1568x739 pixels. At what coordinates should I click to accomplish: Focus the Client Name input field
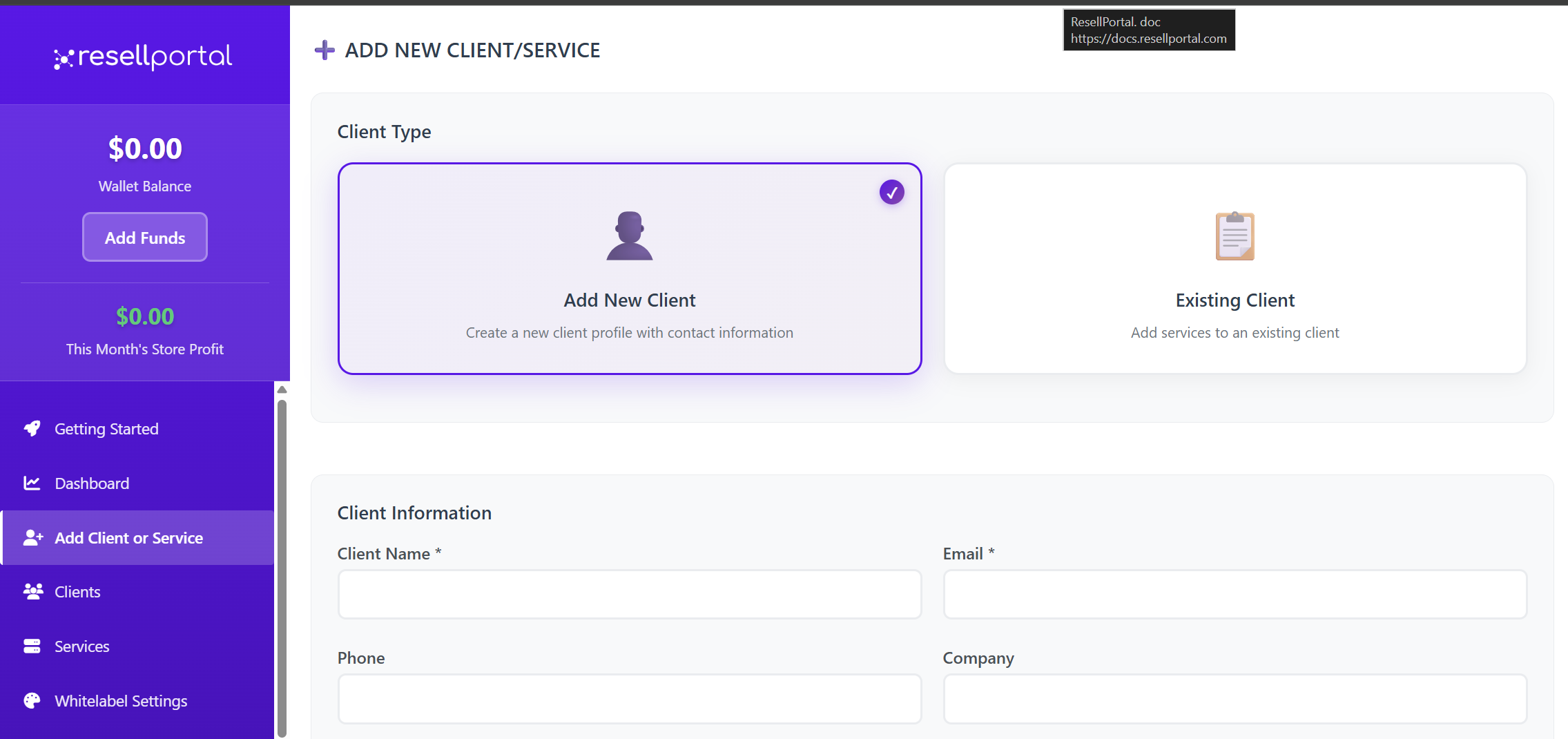(629, 594)
